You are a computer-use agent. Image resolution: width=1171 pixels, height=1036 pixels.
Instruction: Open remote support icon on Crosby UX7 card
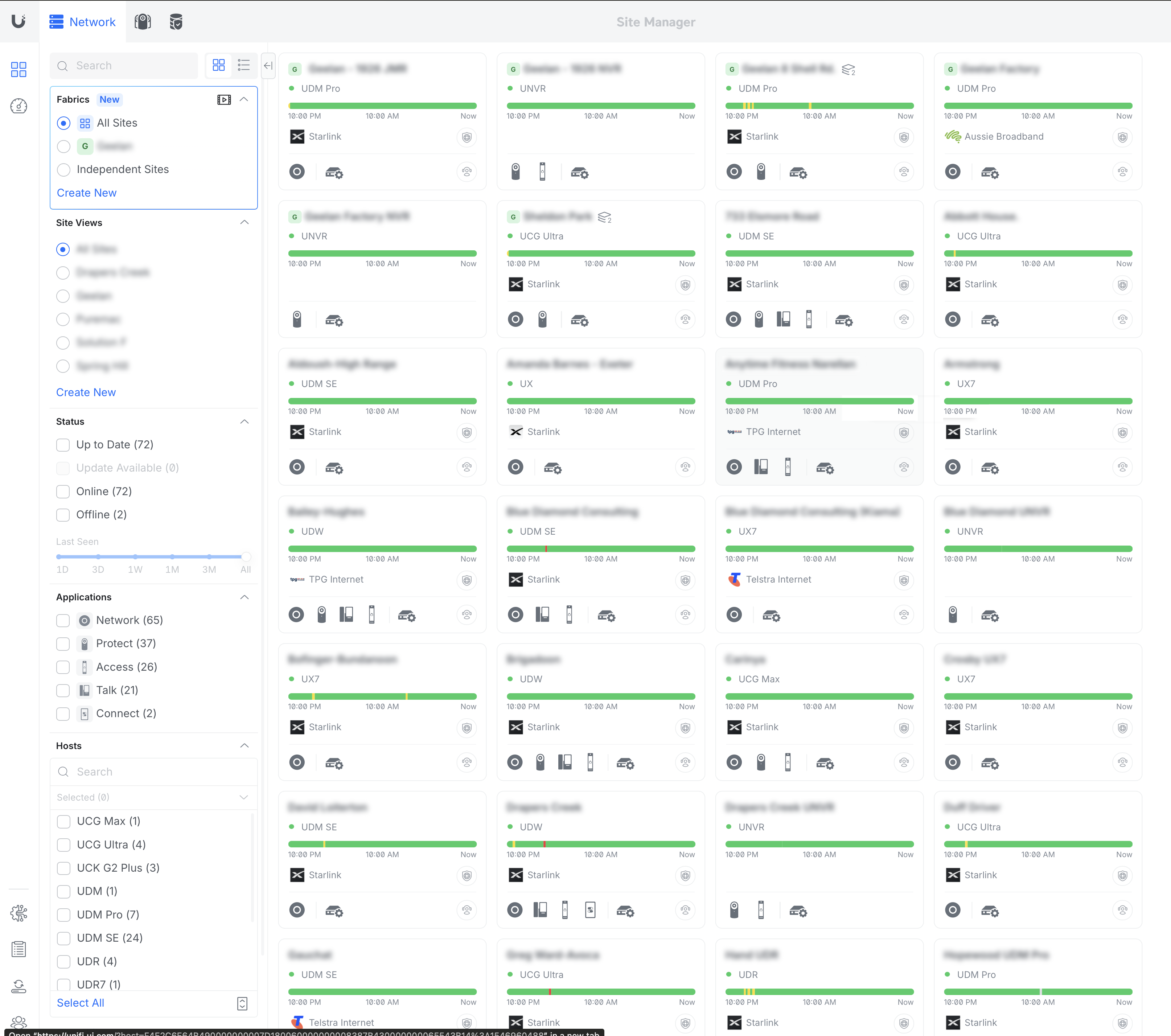tap(1122, 762)
